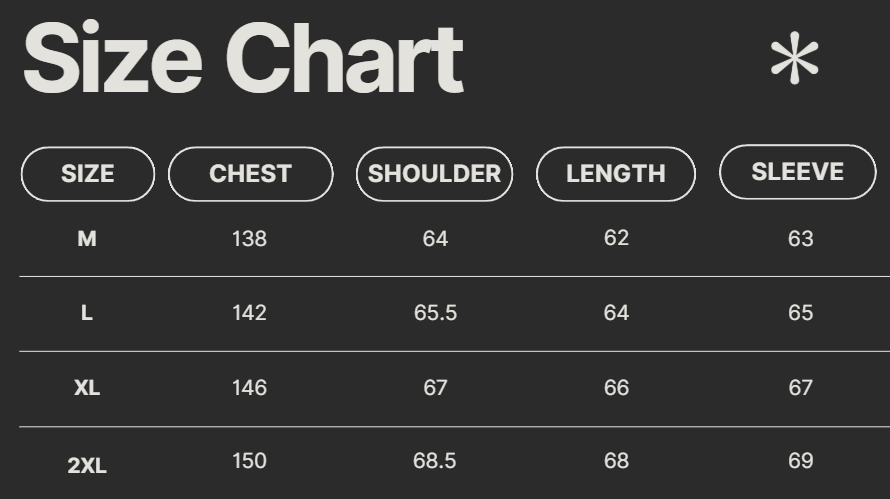Image resolution: width=890 pixels, height=499 pixels.
Task: Click the shoulder value 68.5
Action: [x=435, y=461]
